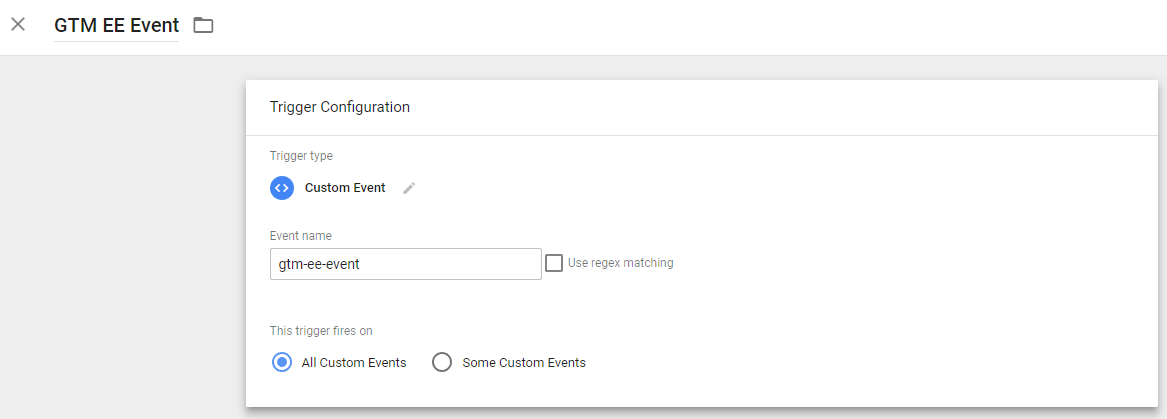Rename the trigger via the GTM EE Event title
Screen dimensions: 1167x419
[x=116, y=26]
